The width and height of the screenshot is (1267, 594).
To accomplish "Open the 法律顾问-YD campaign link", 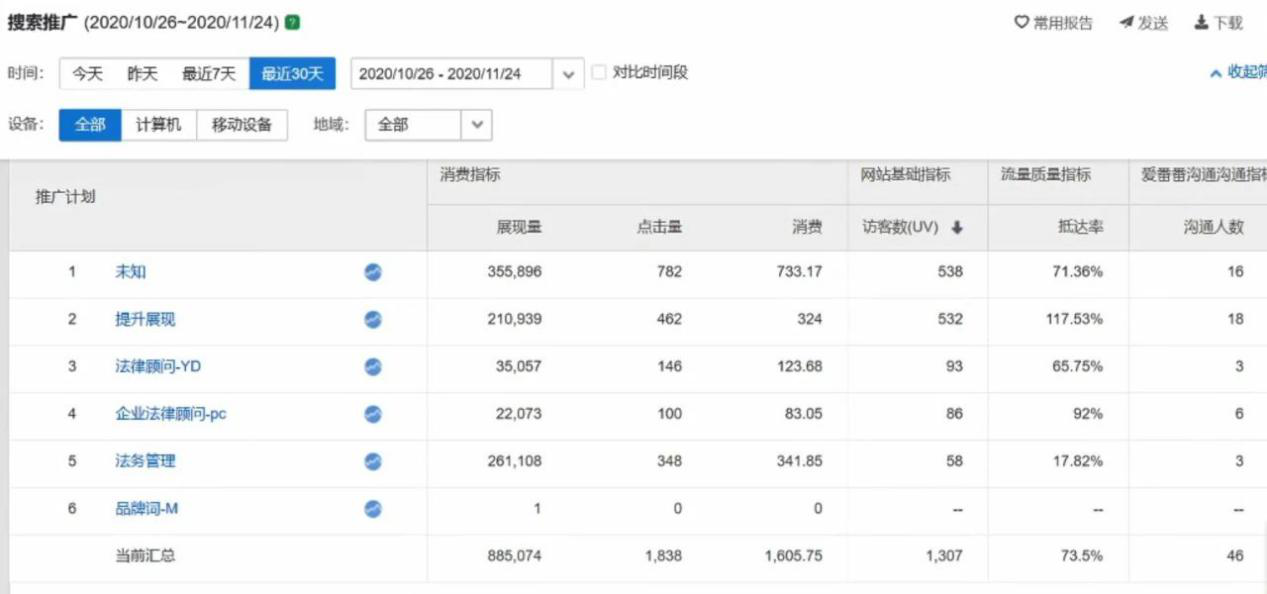I will coord(158,367).
